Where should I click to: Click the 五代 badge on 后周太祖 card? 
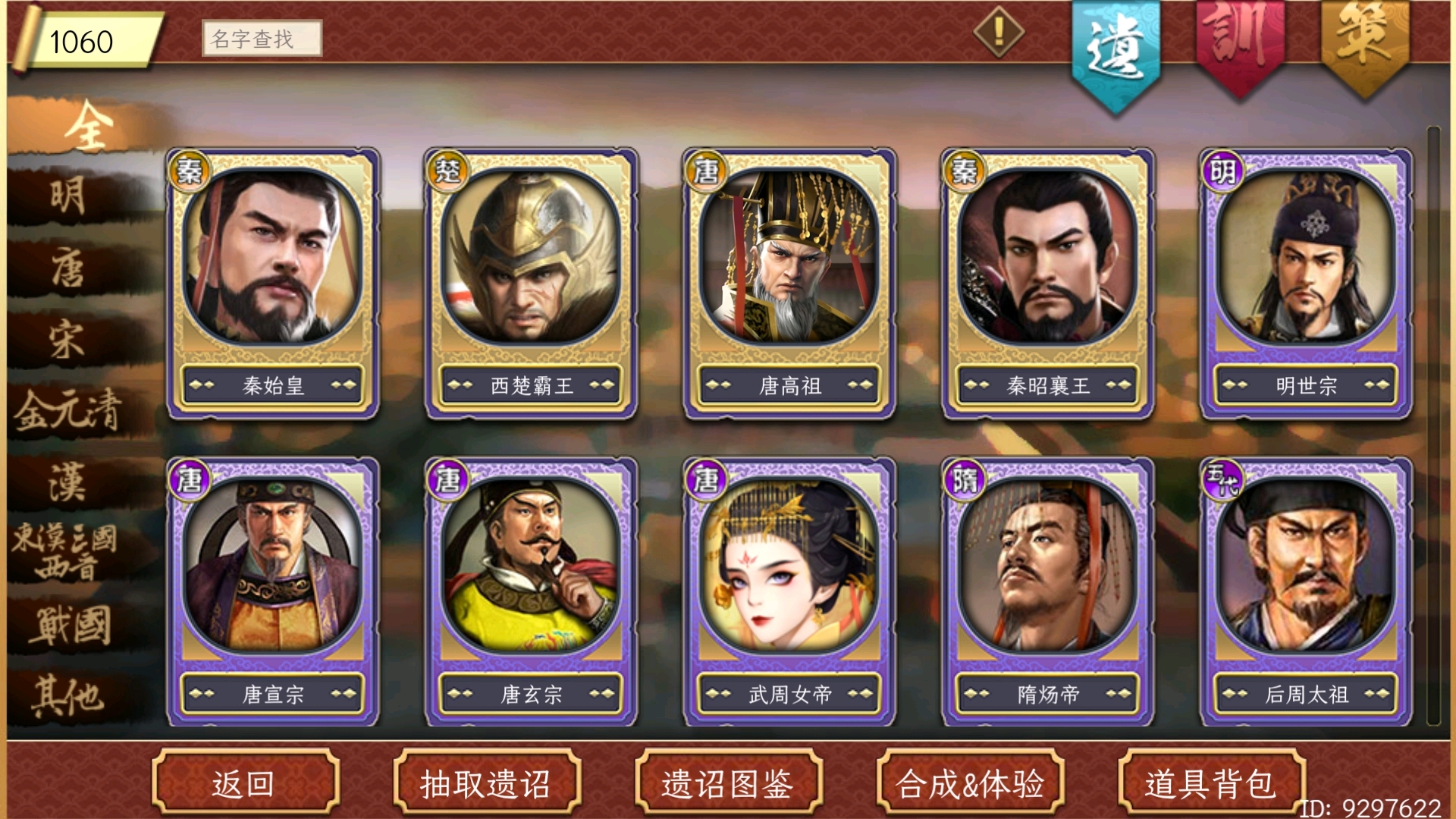tap(1222, 479)
